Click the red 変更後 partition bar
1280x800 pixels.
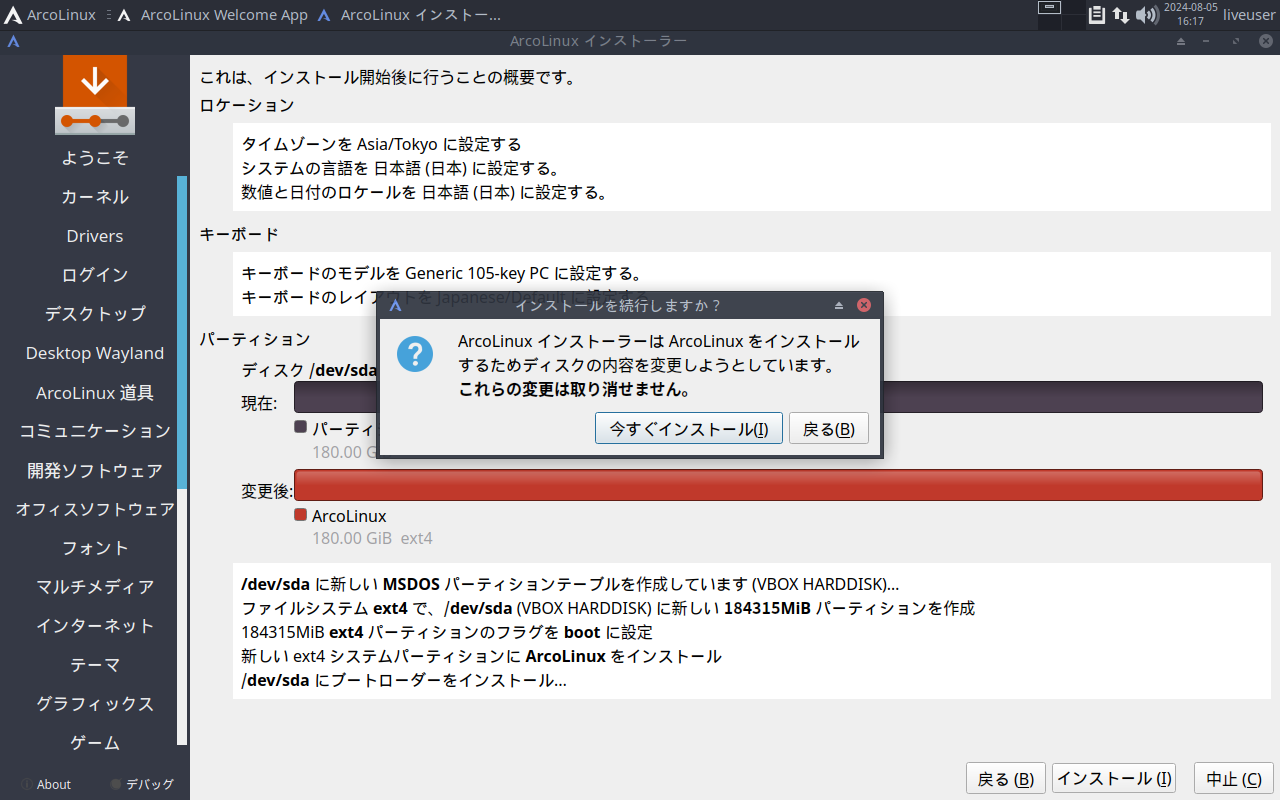tap(778, 485)
